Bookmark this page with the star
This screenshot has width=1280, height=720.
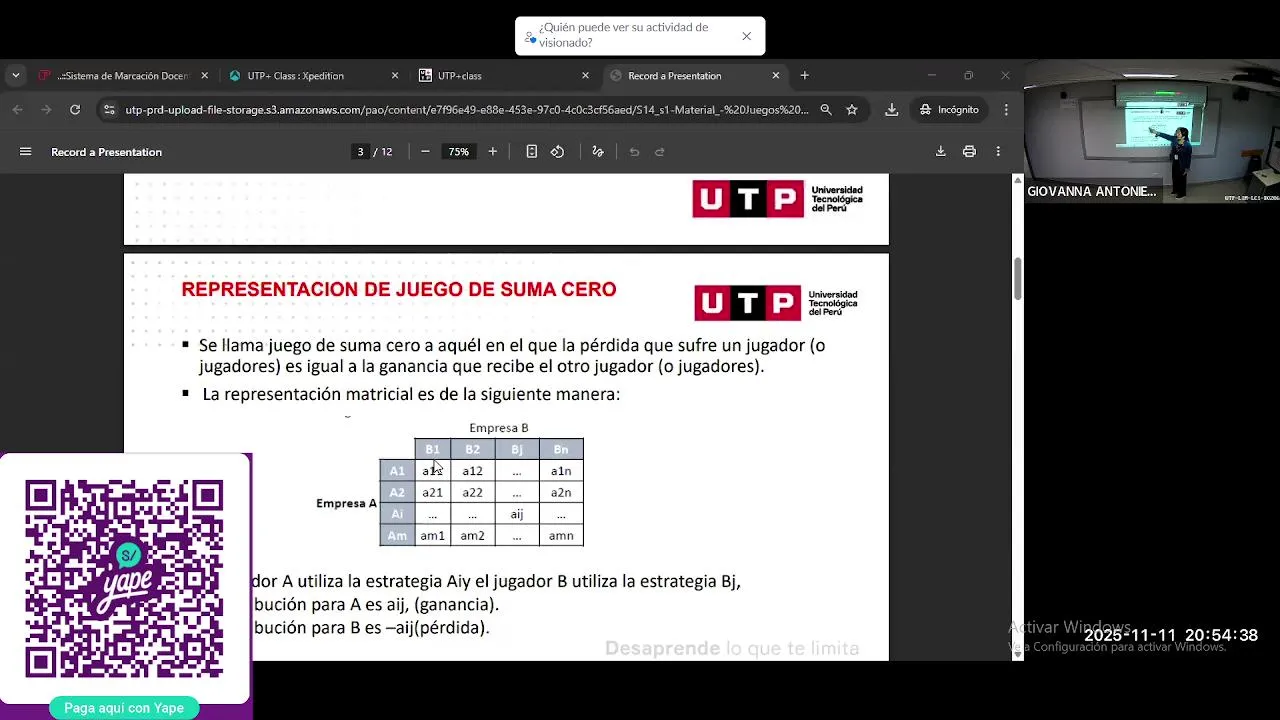click(852, 110)
